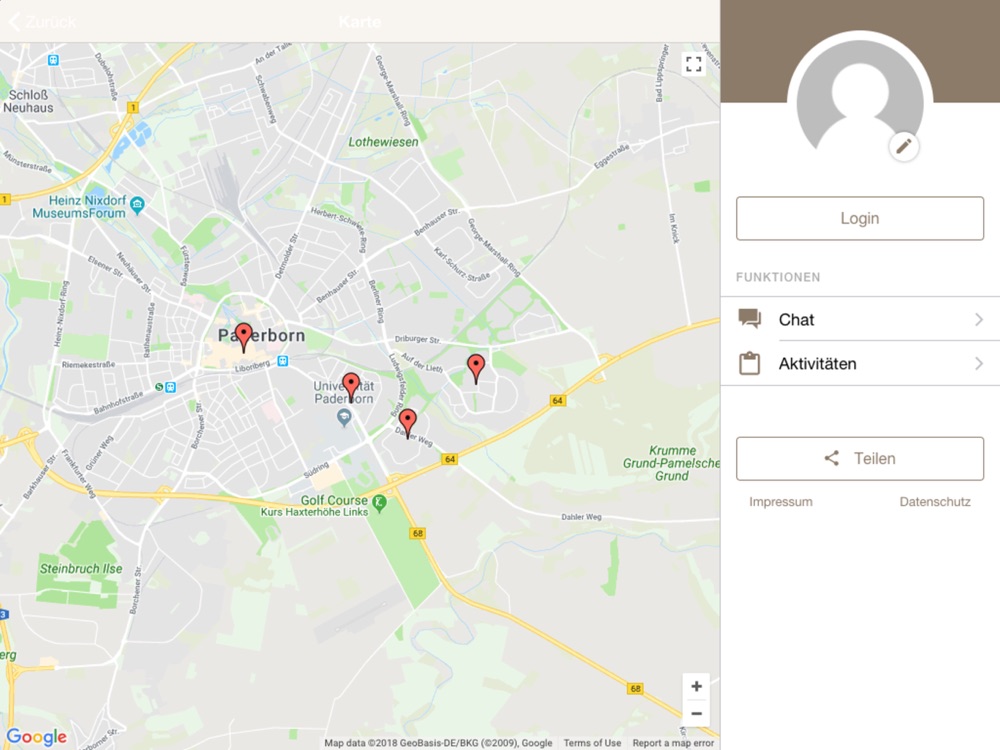The height and width of the screenshot is (750, 1000).
Task: Zoom in on the map
Action: (x=696, y=686)
